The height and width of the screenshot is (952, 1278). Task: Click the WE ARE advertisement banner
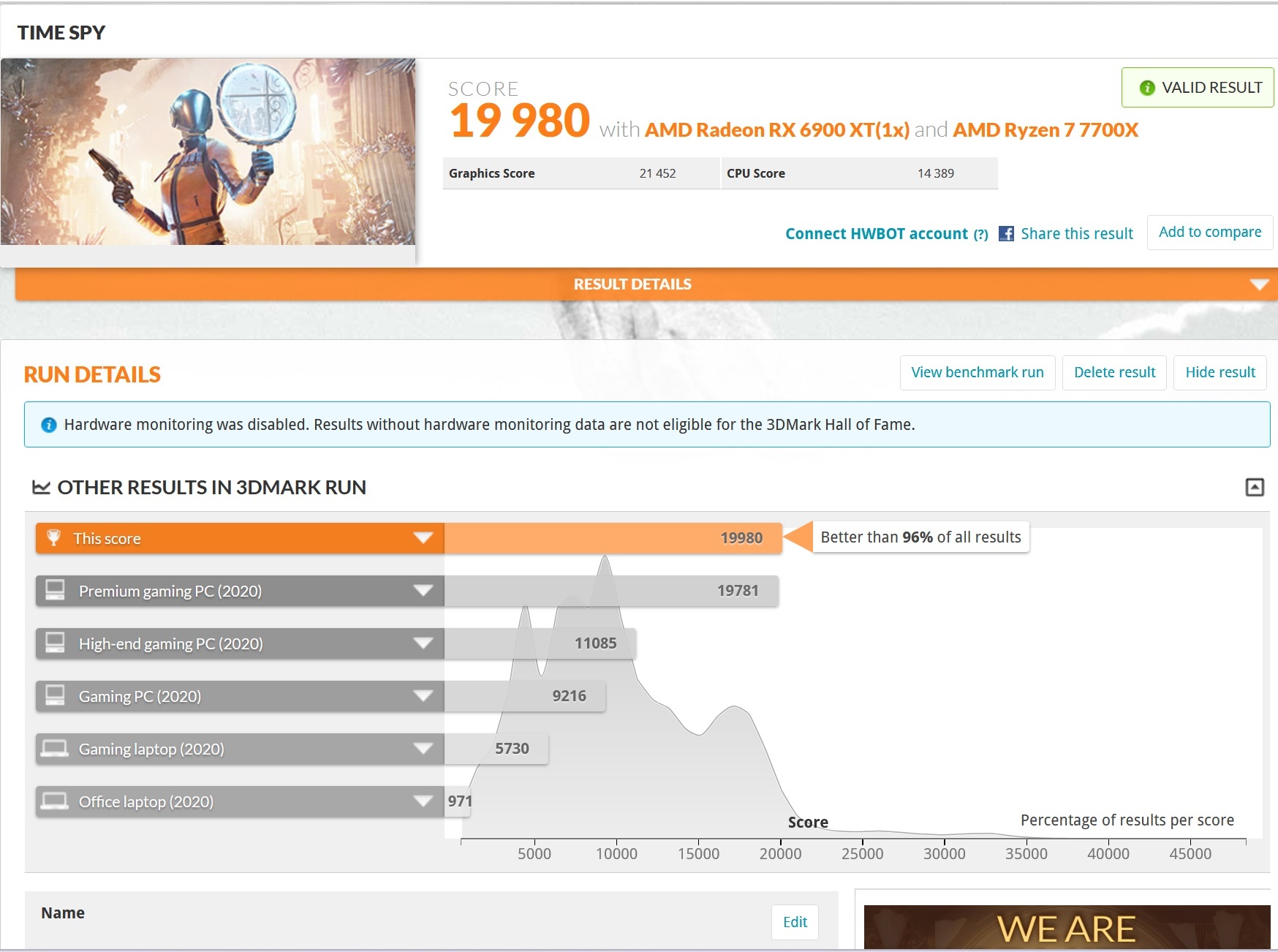coord(1067,927)
